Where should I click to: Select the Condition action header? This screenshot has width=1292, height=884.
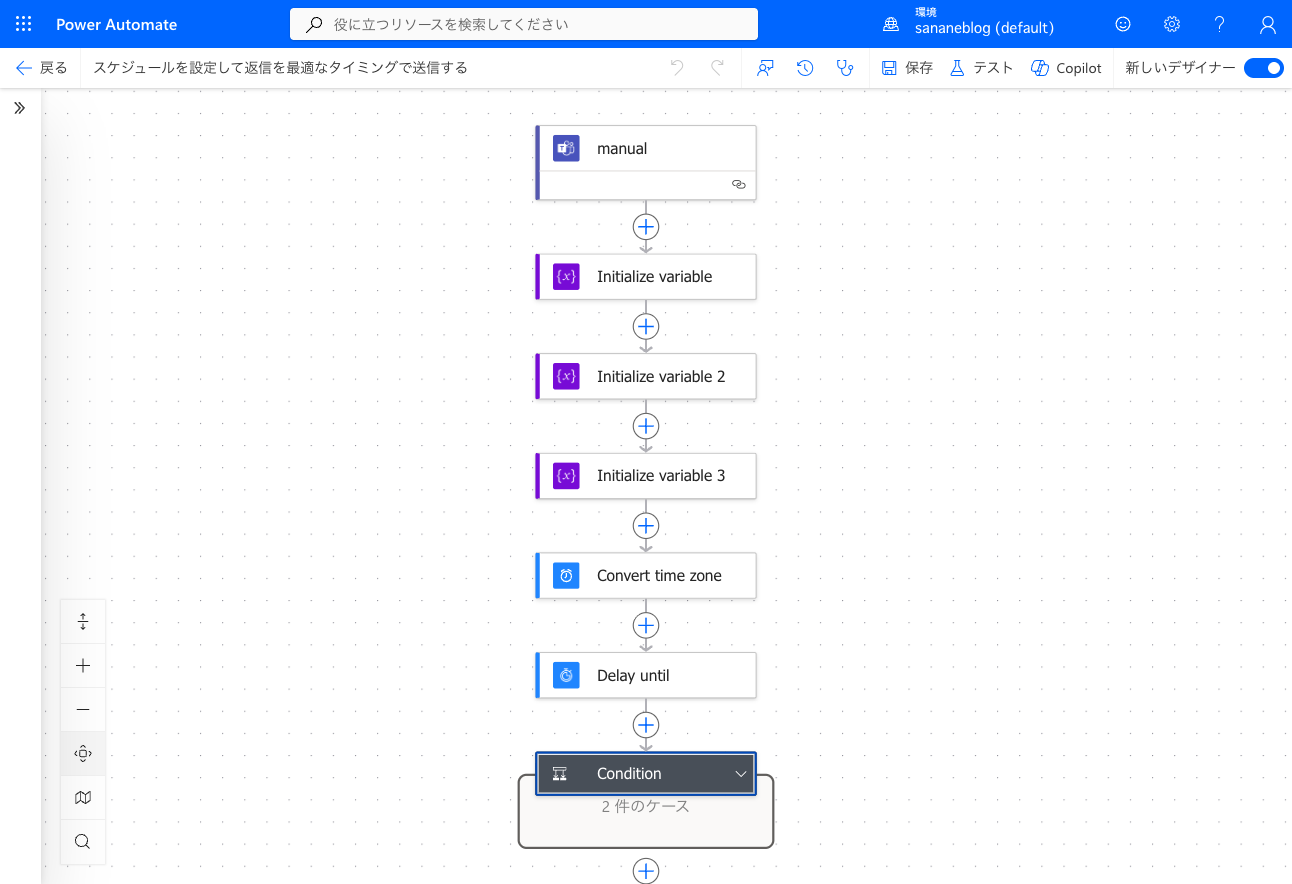tap(646, 774)
